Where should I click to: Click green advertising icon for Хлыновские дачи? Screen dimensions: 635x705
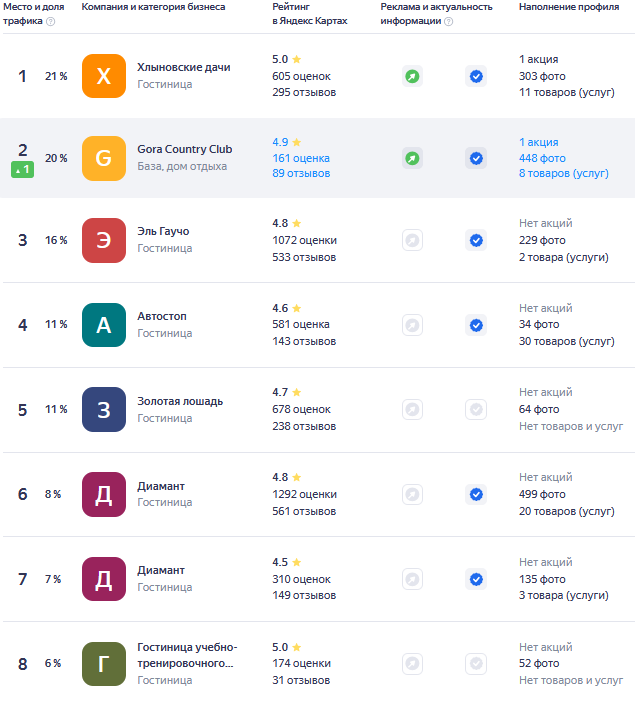click(x=412, y=76)
